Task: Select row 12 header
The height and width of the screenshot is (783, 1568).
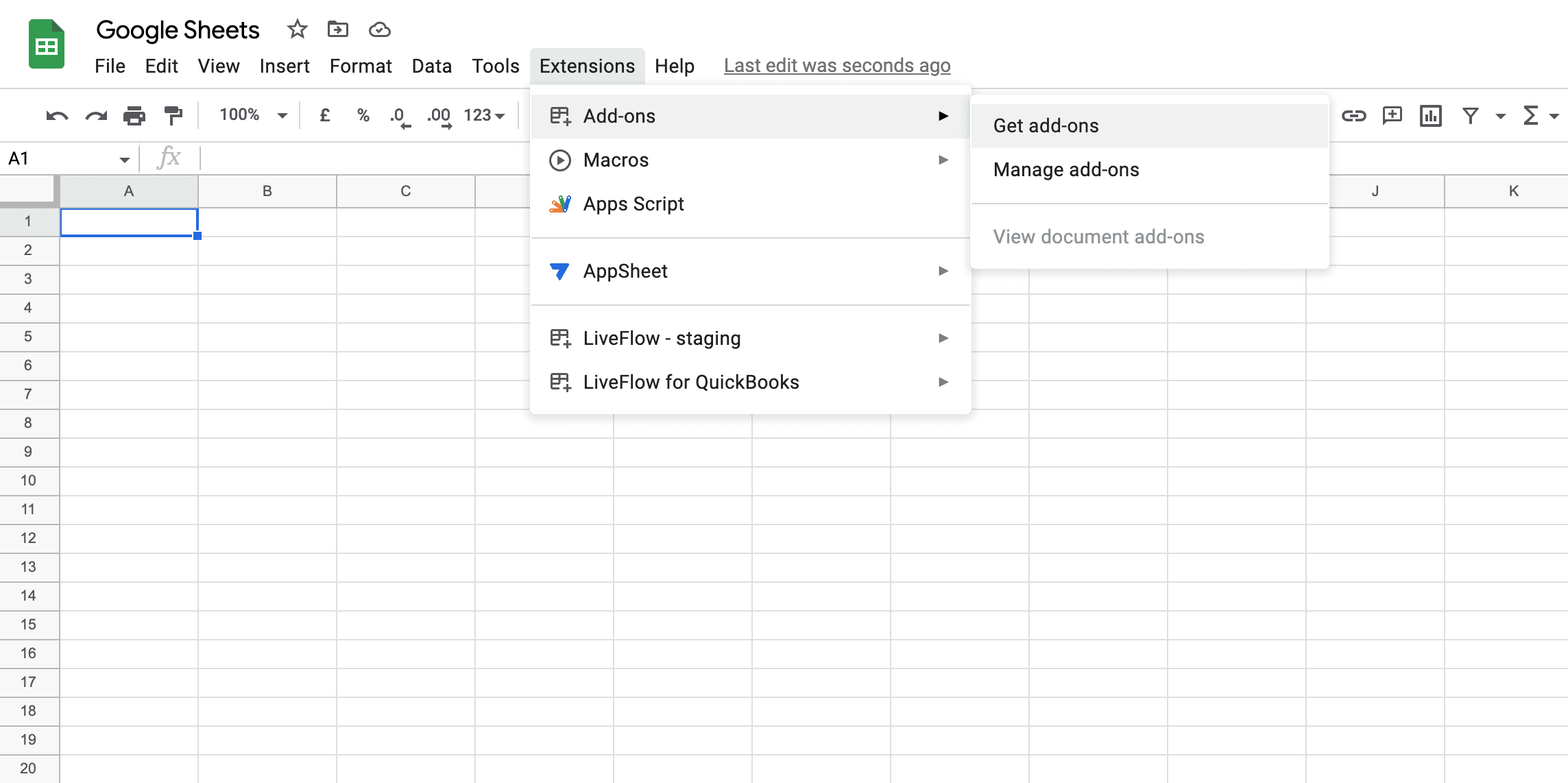Action: [28, 538]
